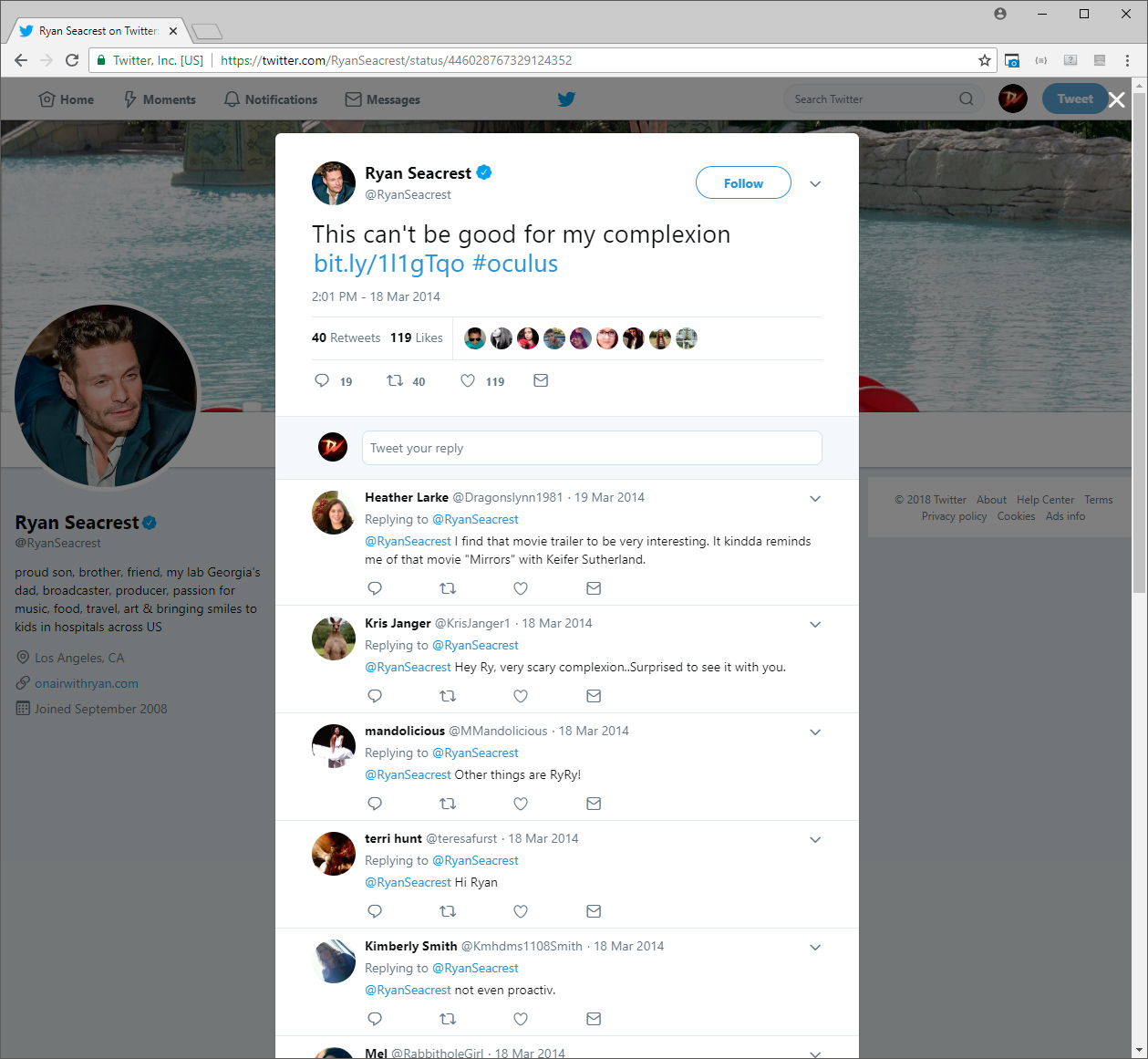This screenshot has width=1148, height=1059.
Task: Open Privacy policy footer link
Action: pyautogui.click(x=954, y=516)
